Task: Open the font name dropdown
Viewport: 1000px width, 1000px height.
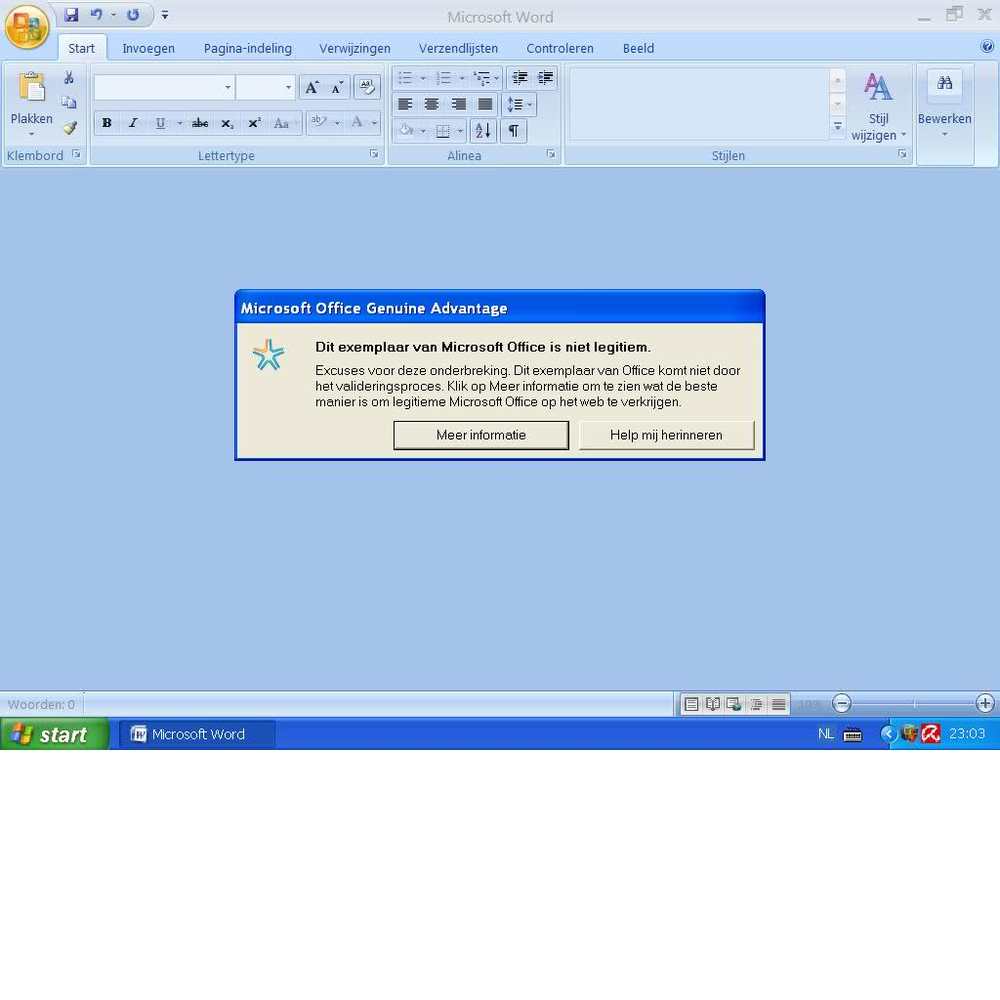Action: pos(228,88)
